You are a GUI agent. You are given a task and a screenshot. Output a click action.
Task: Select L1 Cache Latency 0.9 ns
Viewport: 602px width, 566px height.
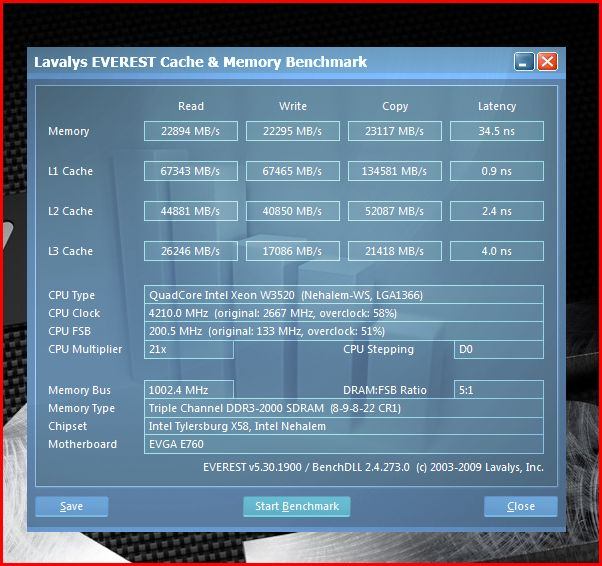497,171
